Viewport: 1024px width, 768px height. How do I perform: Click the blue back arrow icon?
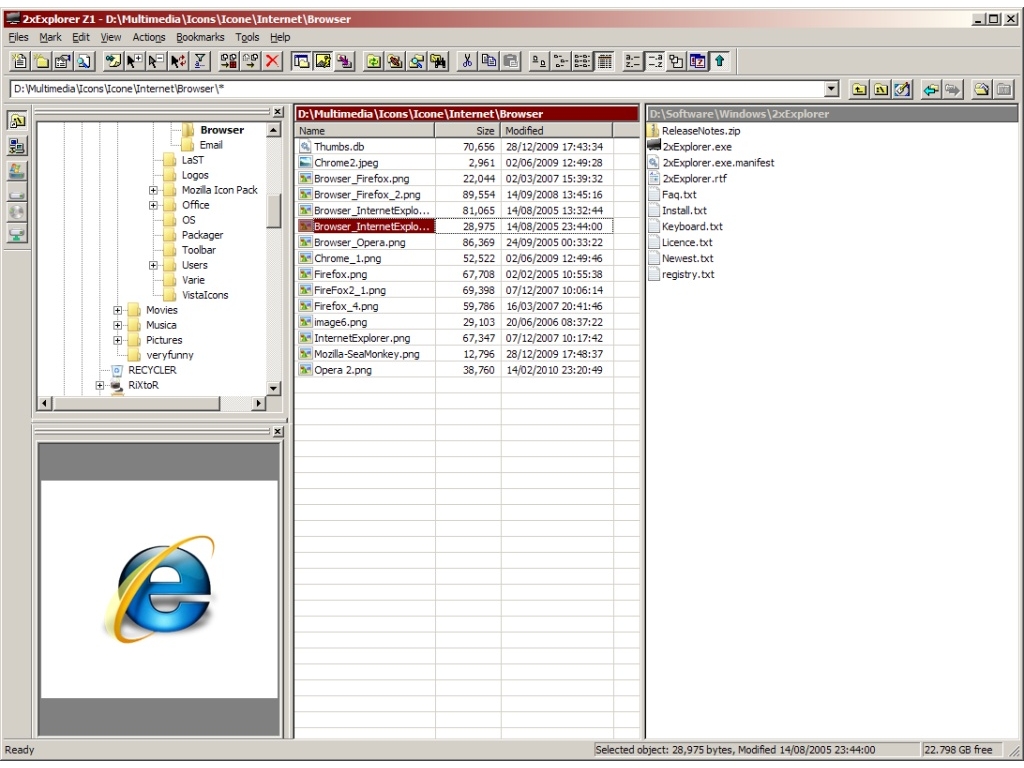tap(931, 89)
